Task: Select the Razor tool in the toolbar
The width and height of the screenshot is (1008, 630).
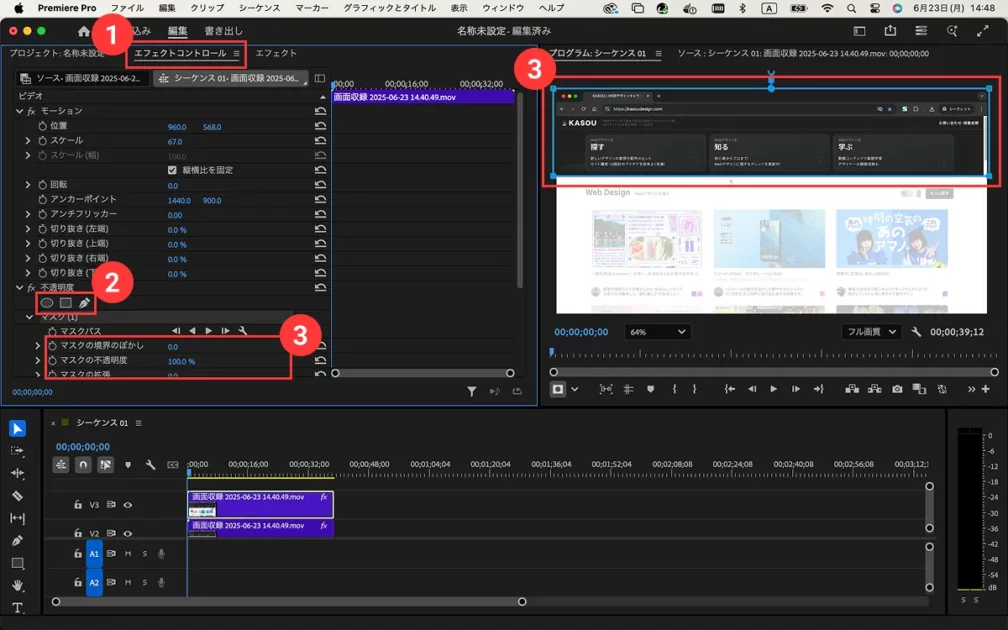Action: (x=17, y=495)
